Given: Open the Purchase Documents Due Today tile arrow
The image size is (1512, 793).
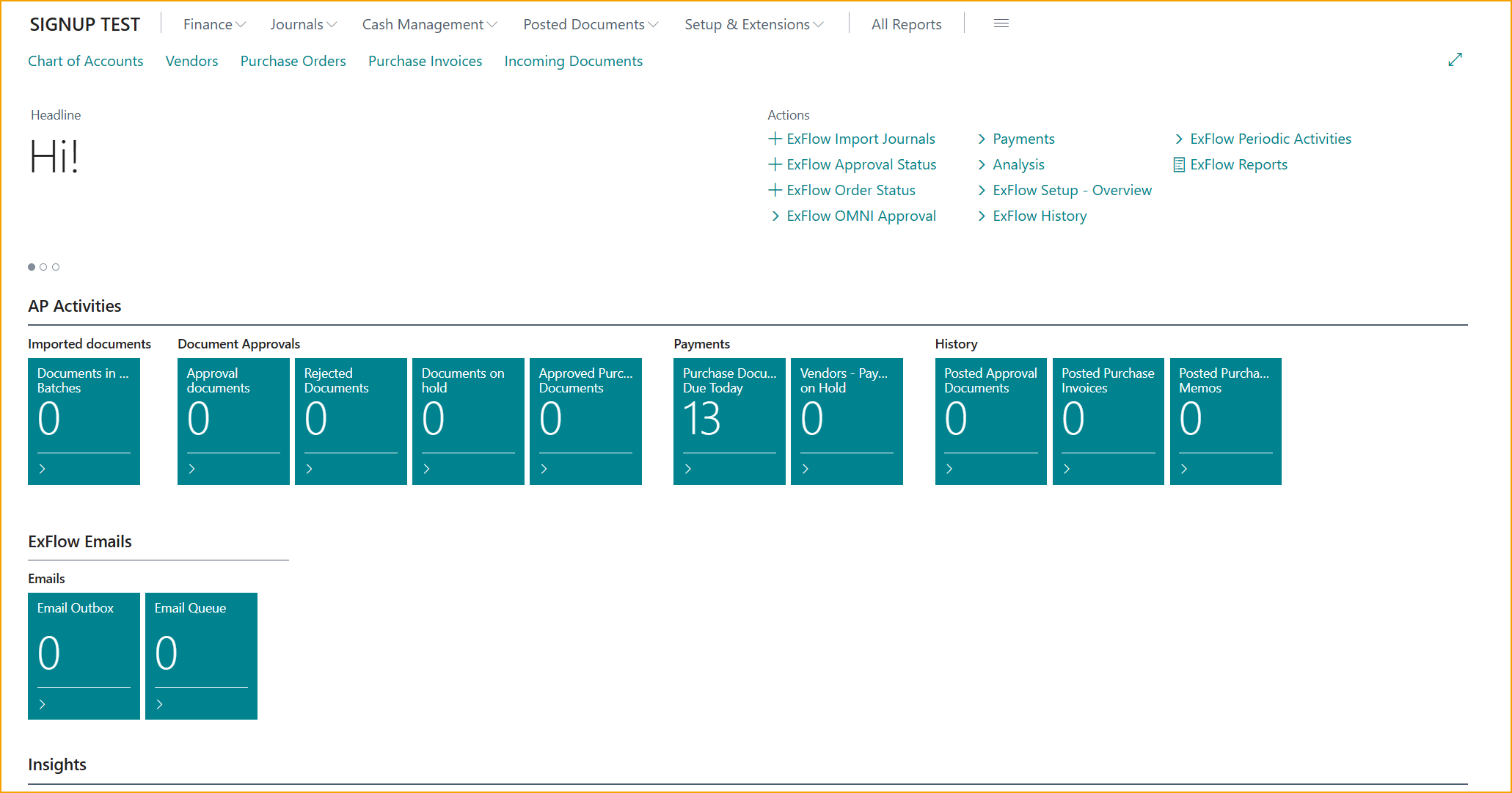Looking at the screenshot, I should click(x=688, y=469).
